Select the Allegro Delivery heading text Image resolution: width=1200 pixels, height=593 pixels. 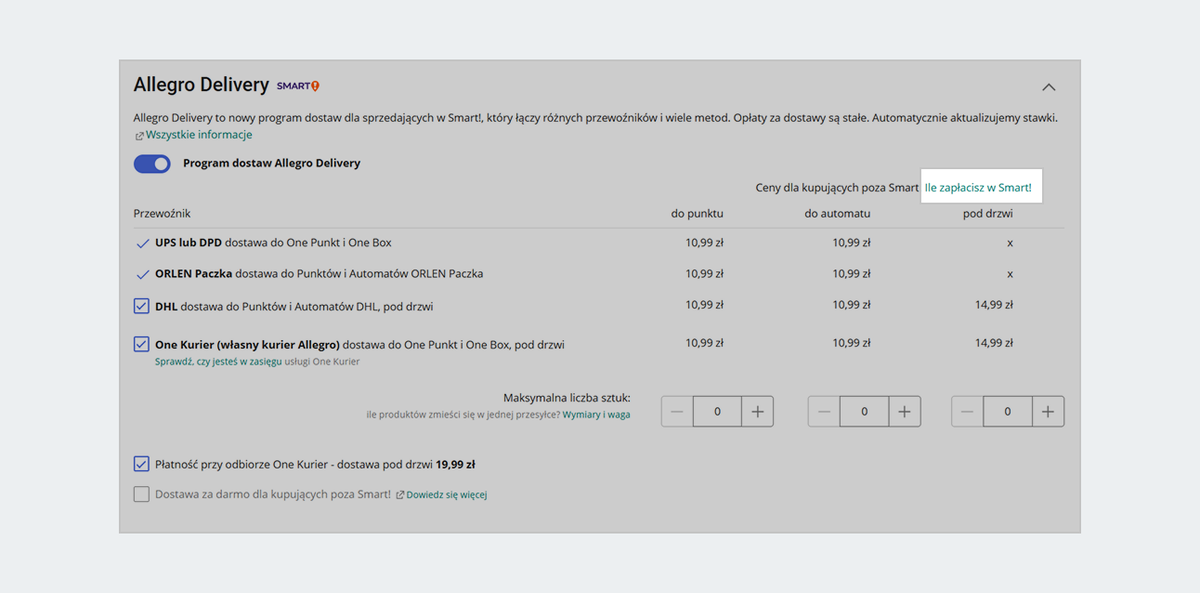click(x=201, y=85)
